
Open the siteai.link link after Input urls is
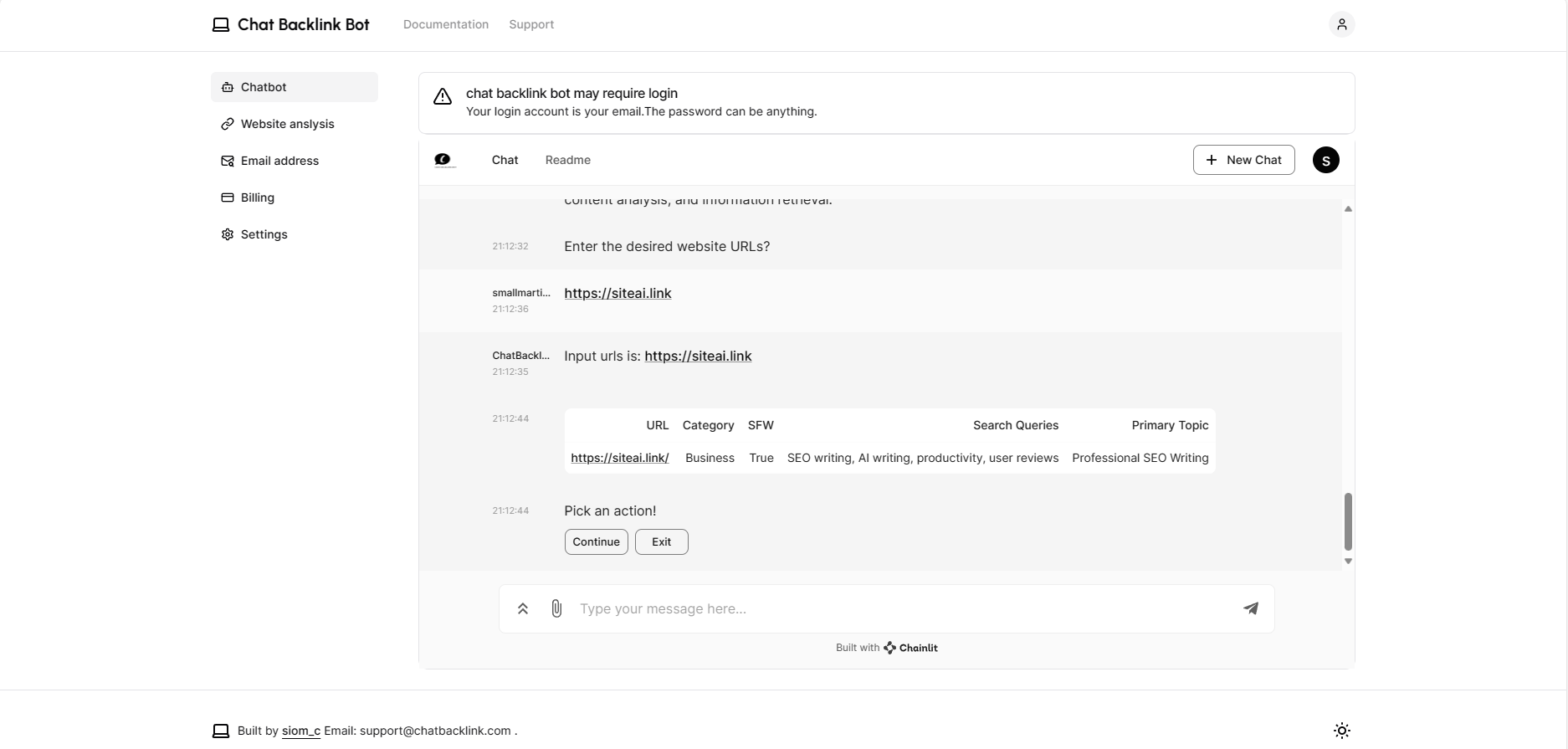pyautogui.click(x=698, y=356)
